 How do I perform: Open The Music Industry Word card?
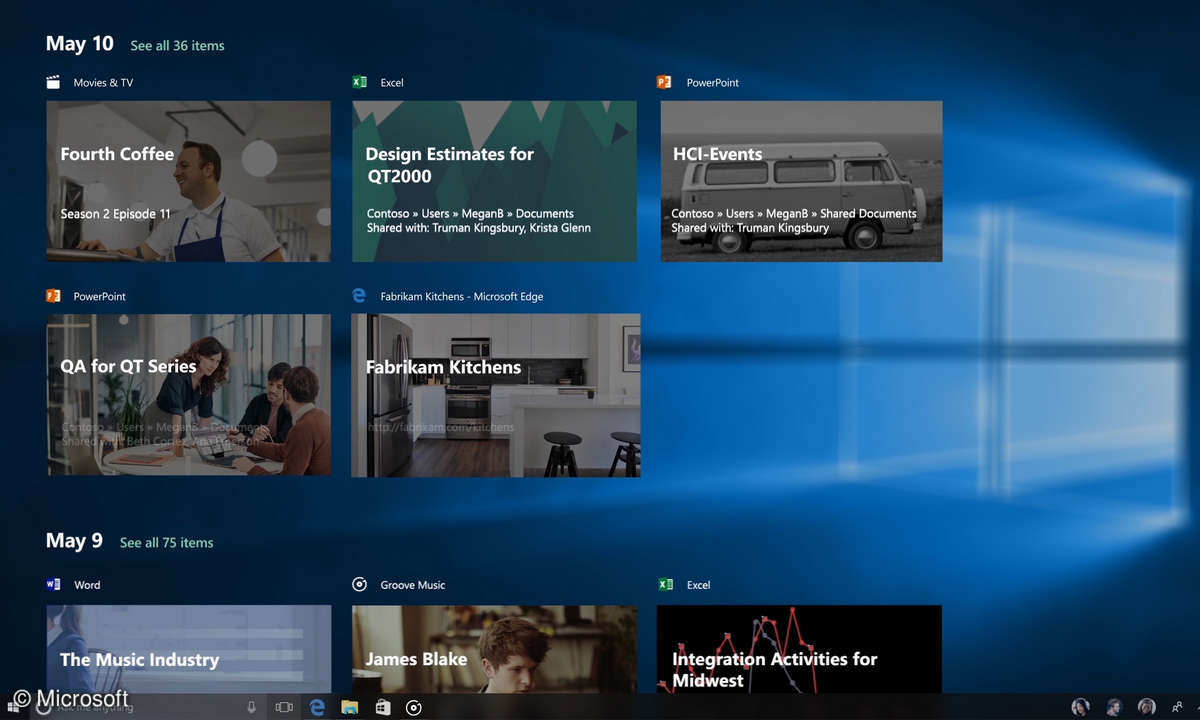click(188, 649)
